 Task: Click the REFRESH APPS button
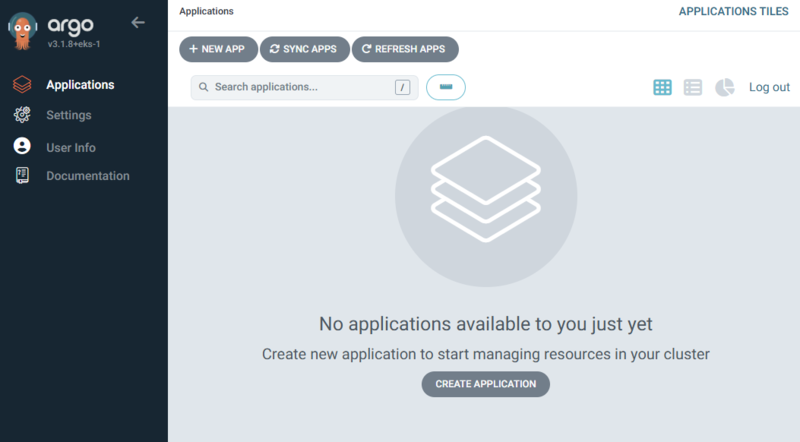(405, 49)
